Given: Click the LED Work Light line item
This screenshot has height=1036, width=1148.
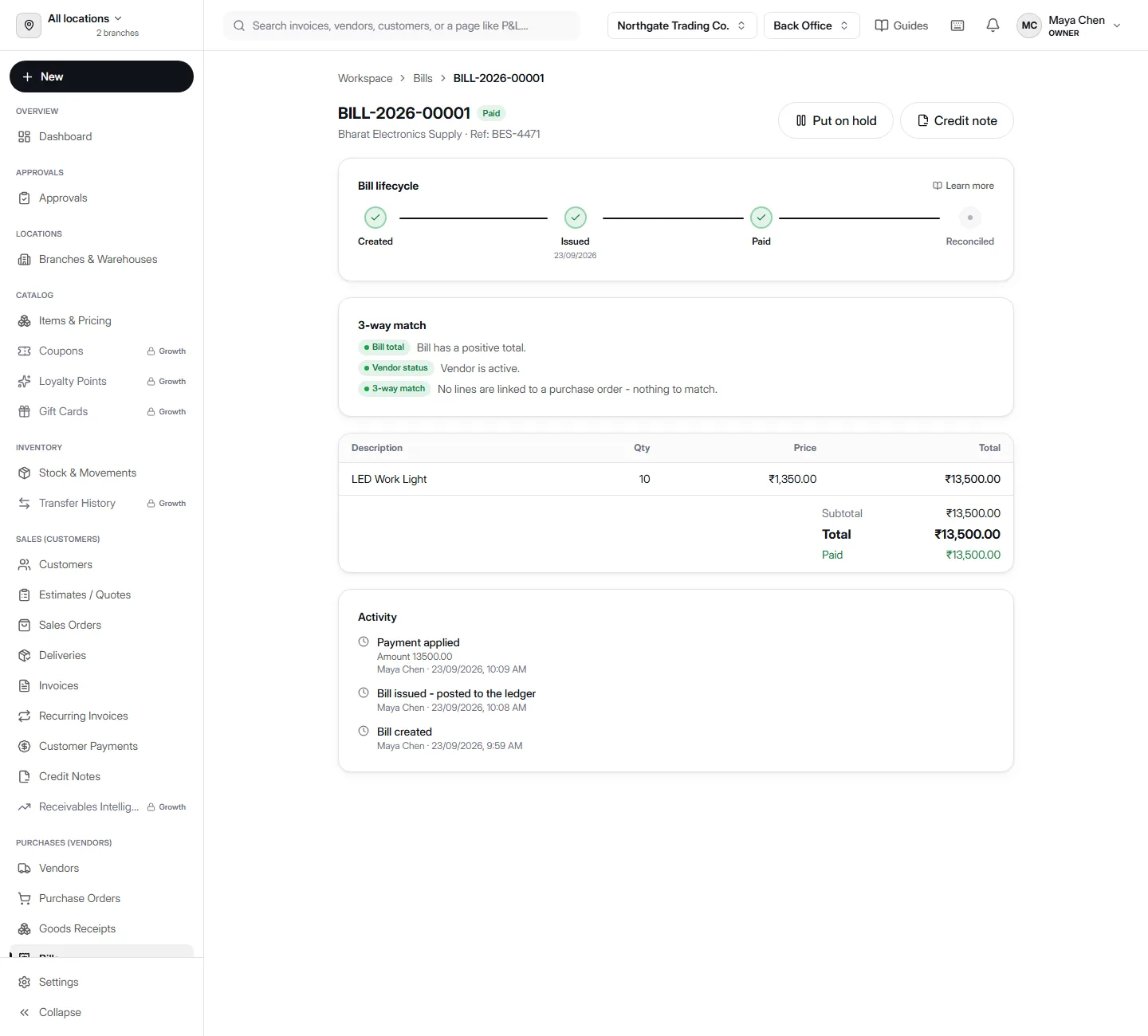Looking at the screenshot, I should [676, 479].
